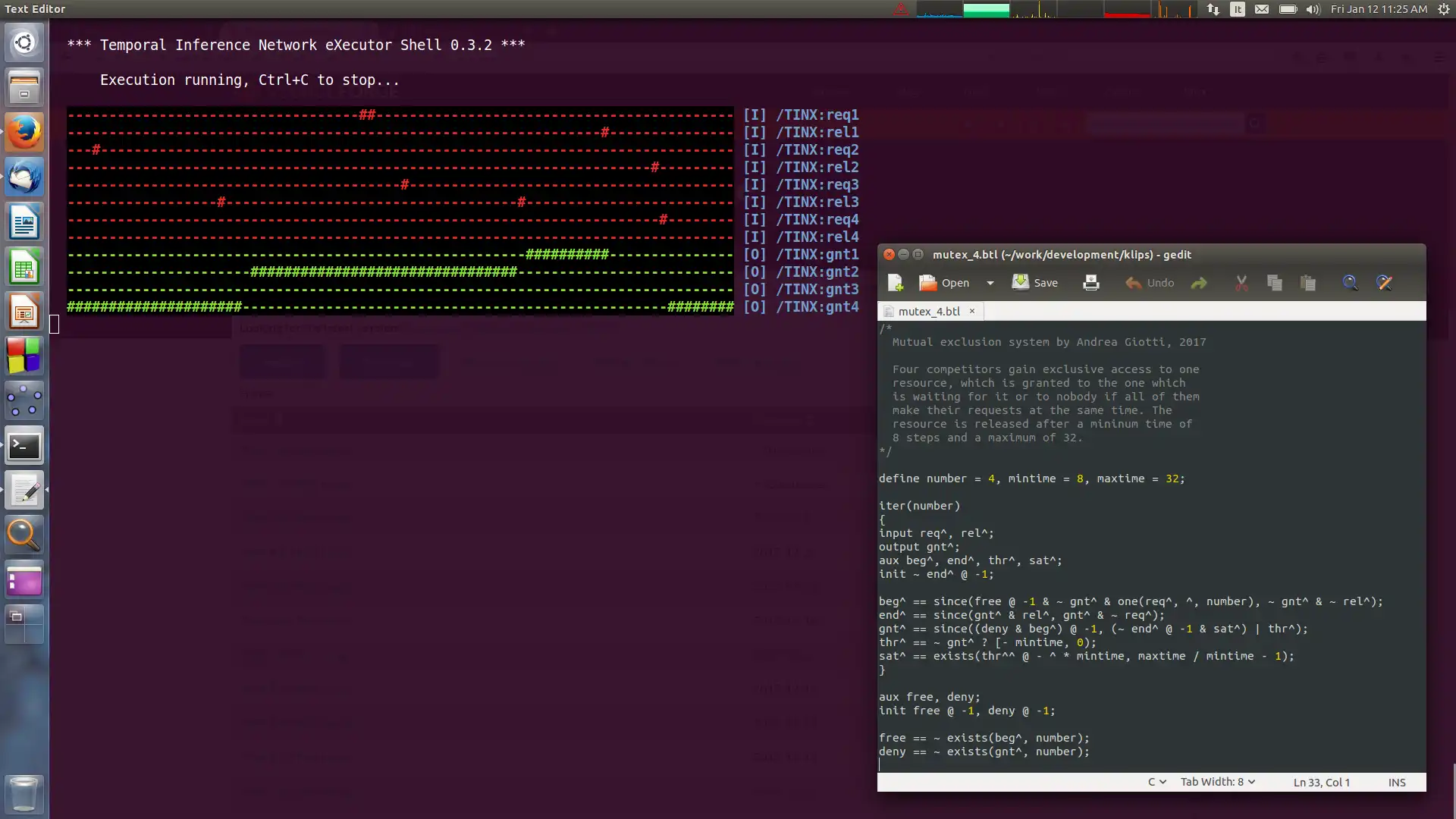Open the clock showing Fri Jan 12 11:25 AM

coord(1379,9)
